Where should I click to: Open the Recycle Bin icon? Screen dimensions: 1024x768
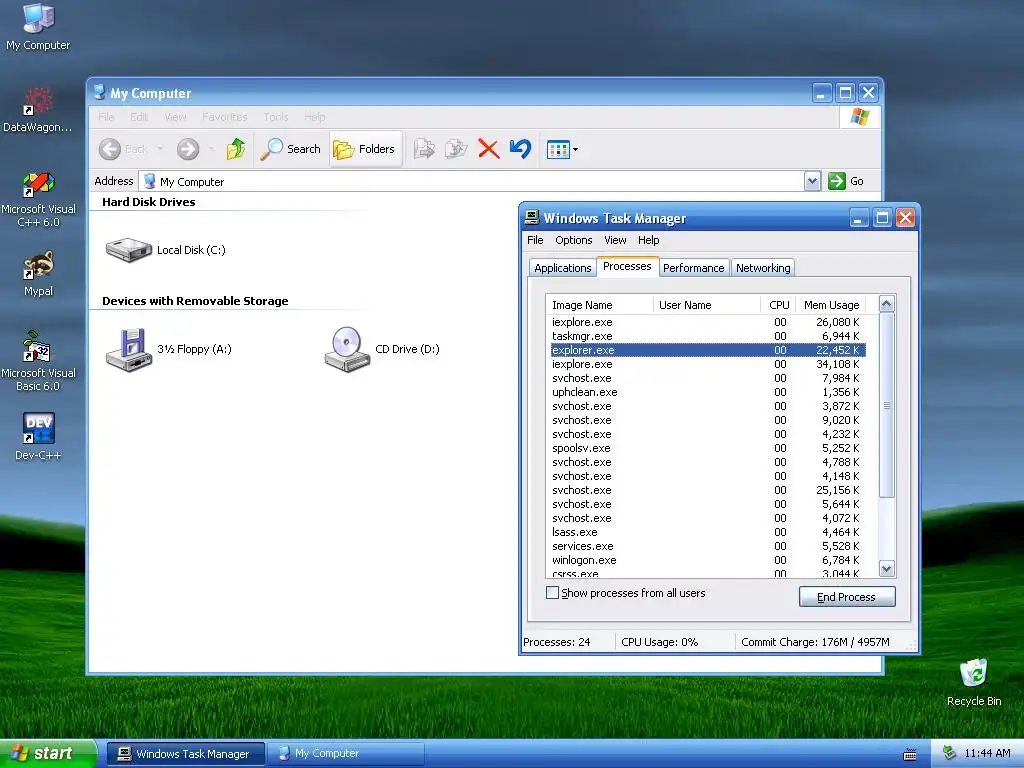tap(974, 682)
